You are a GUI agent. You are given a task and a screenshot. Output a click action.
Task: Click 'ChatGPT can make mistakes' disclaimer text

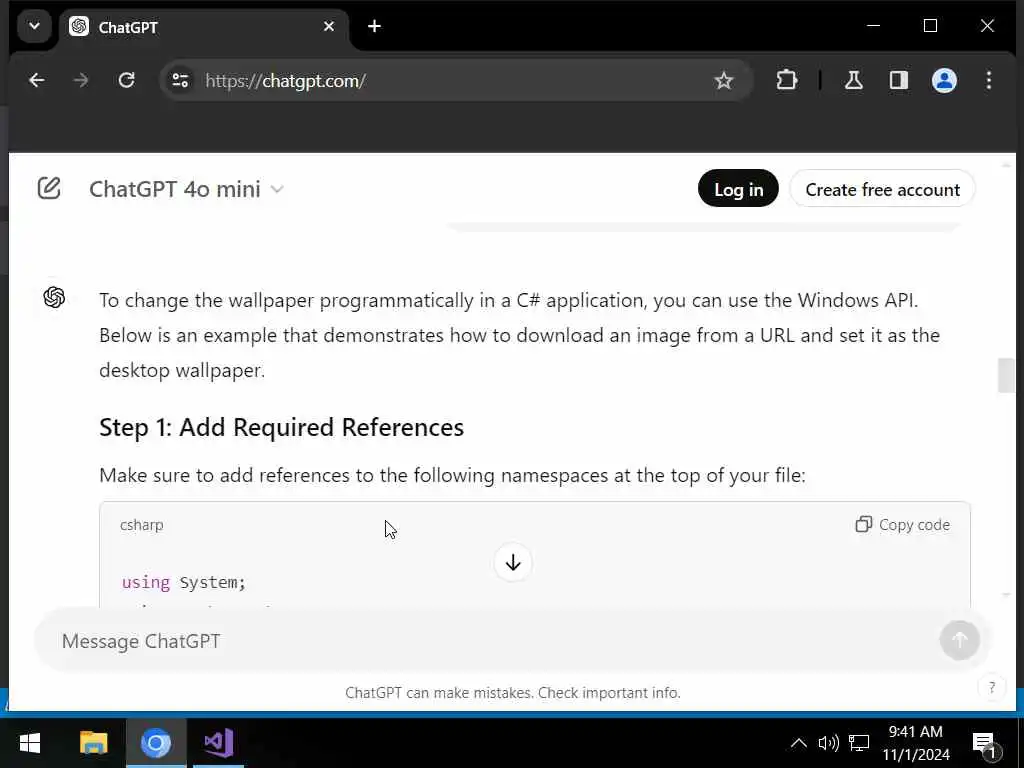(513, 692)
